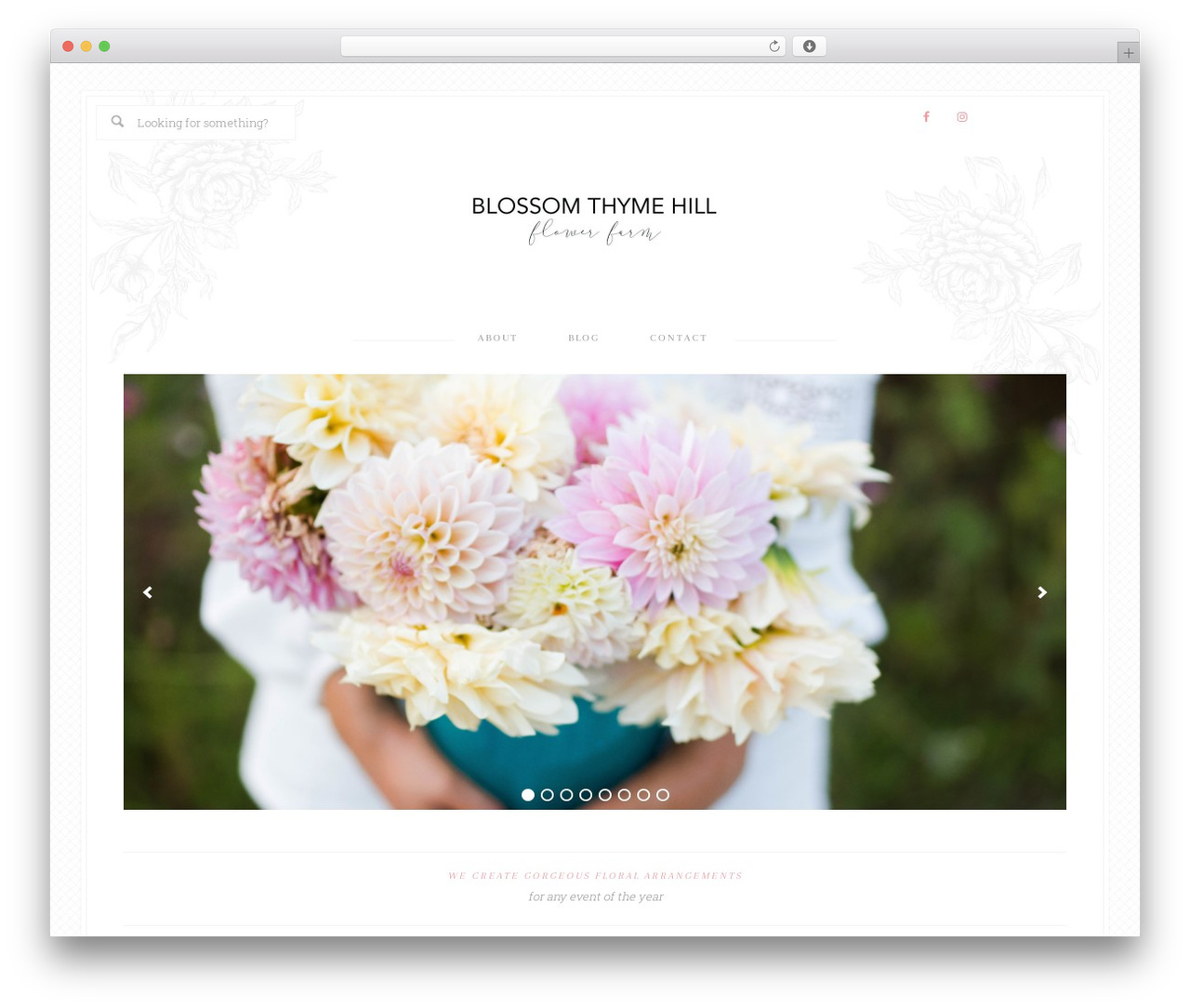1190x1008 pixels.
Task: Go to previous slide with left arrow
Action: (x=147, y=592)
